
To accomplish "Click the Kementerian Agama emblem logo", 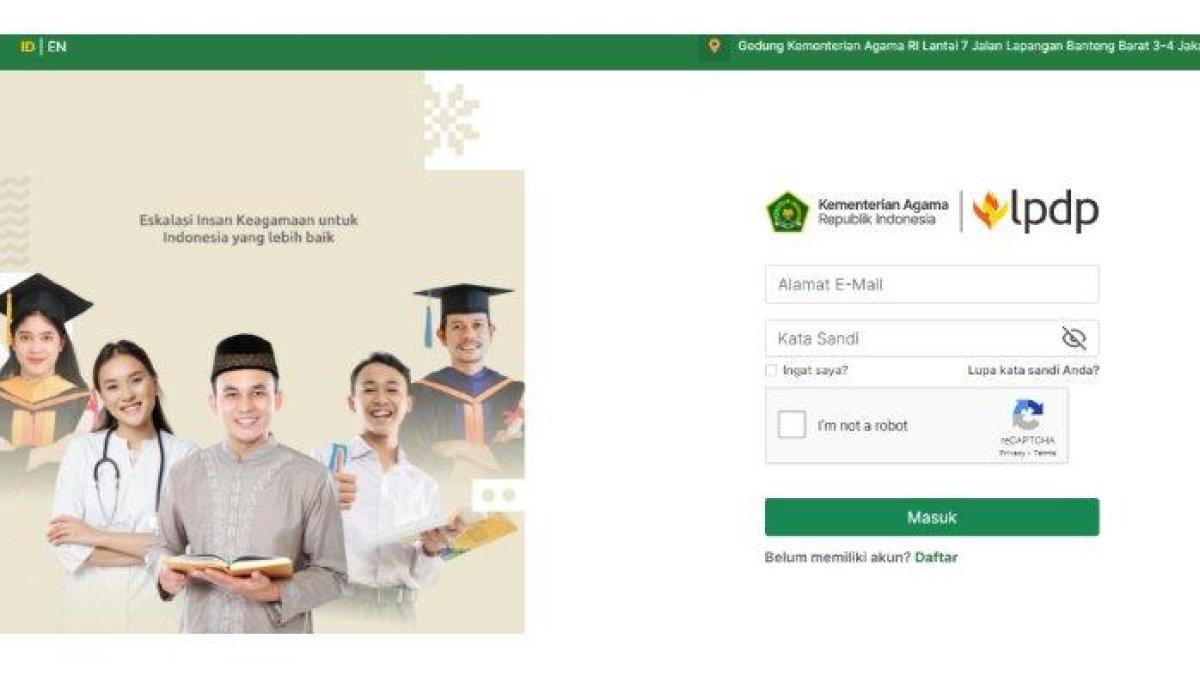I will pyautogui.click(x=787, y=212).
